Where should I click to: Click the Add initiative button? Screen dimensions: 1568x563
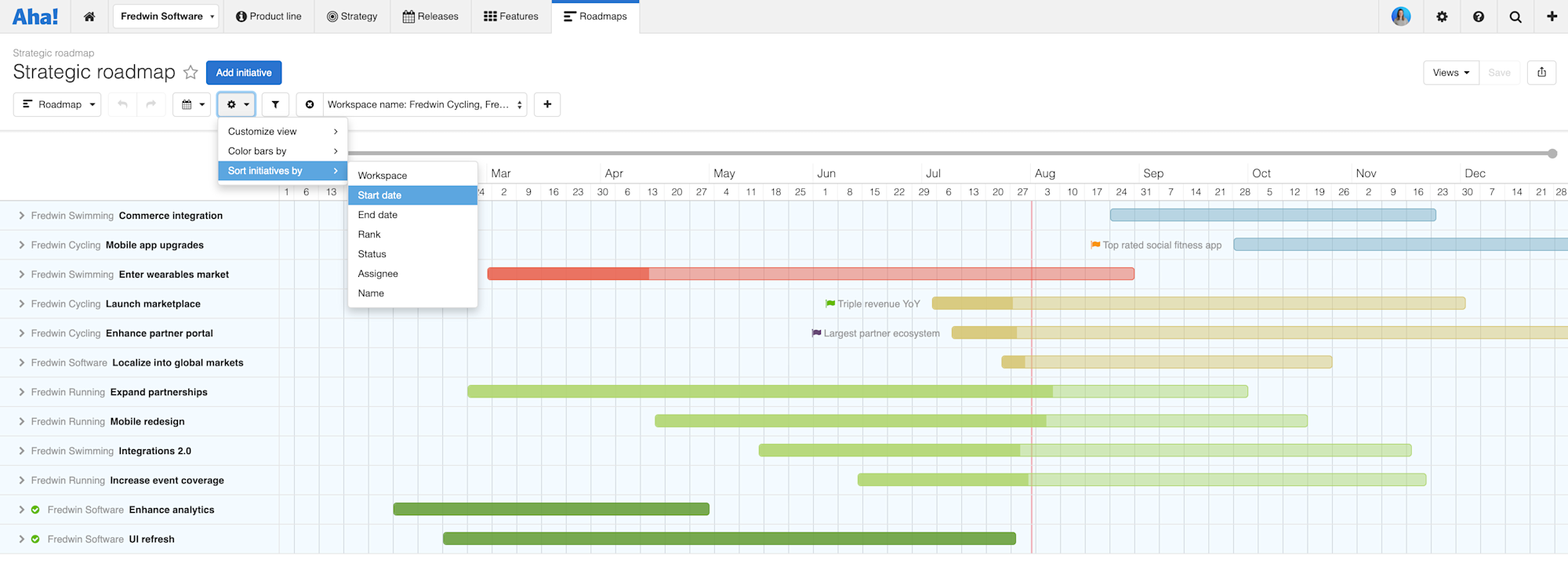[244, 72]
